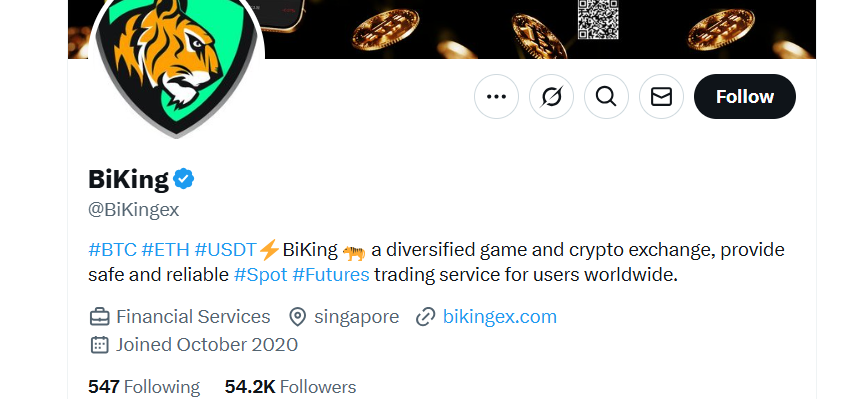Open the tiger shield profile picture
Image resolution: width=851 pixels, height=399 pixels.
(x=176, y=65)
